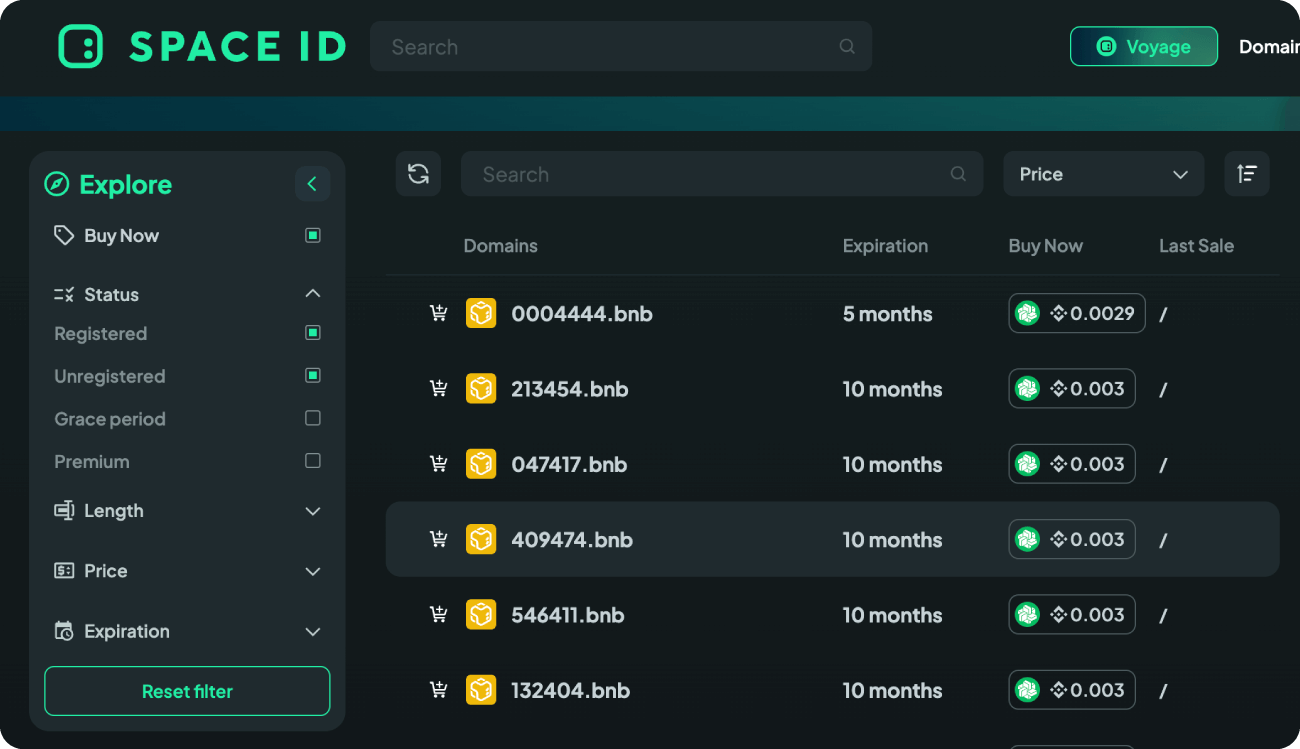
Task: Click the 0.003 buy button for 213454.bnb
Action: (x=1072, y=389)
